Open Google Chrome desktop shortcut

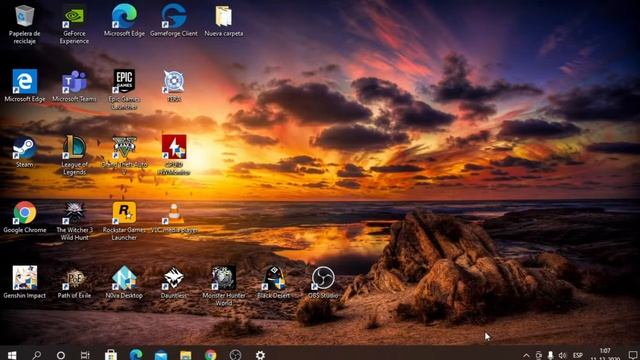[24, 217]
